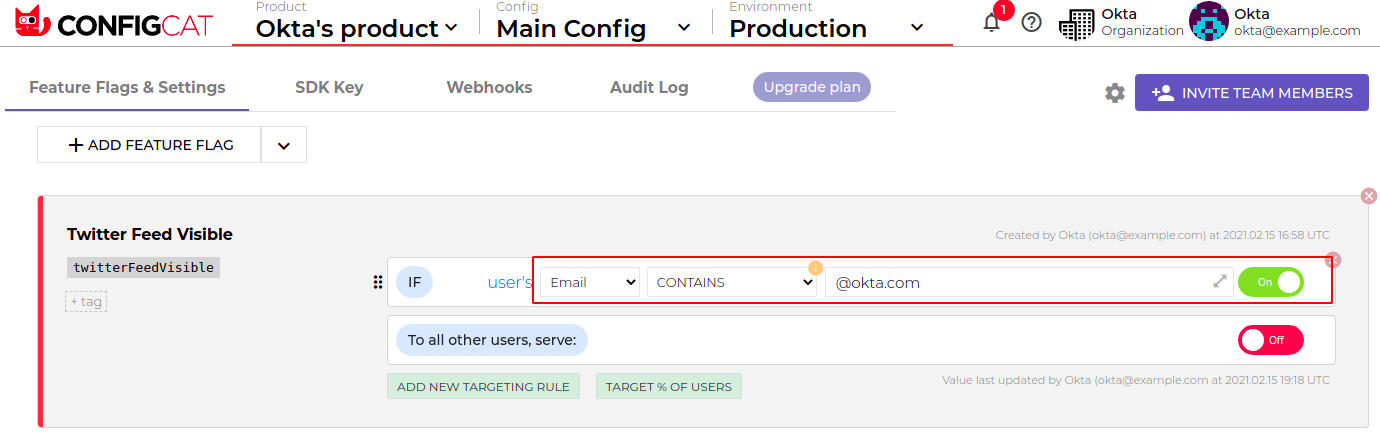Click INVITE TEAM MEMBERS button
The width and height of the screenshot is (1380, 437).
(x=1251, y=93)
